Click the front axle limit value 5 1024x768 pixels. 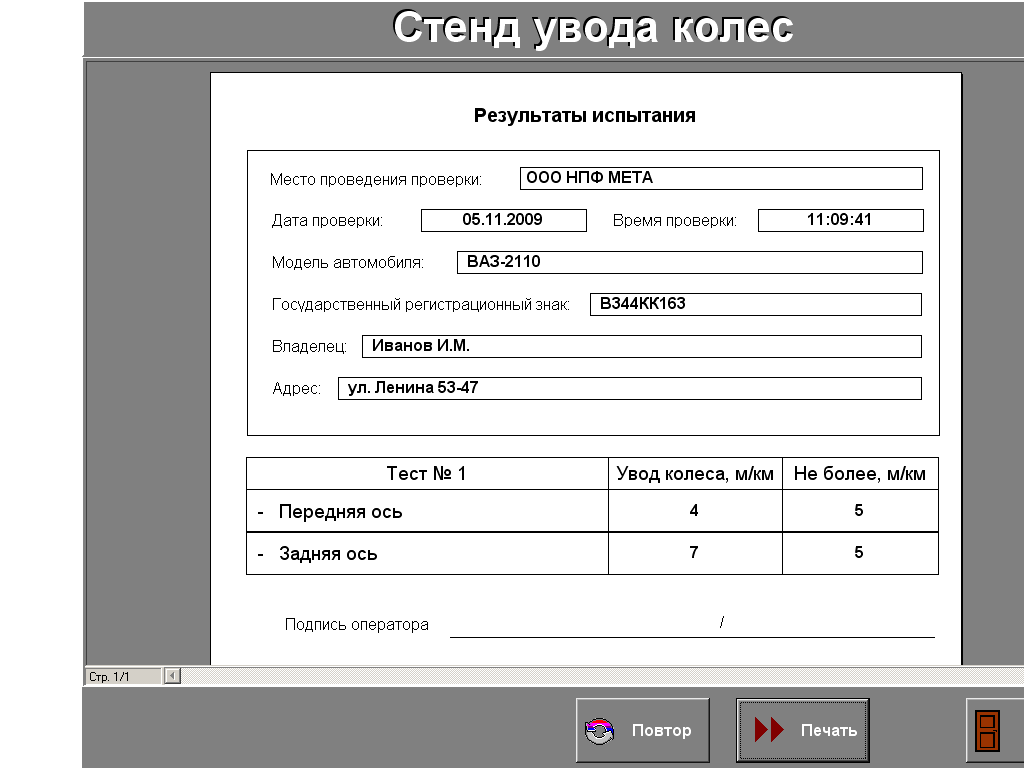[x=859, y=511]
